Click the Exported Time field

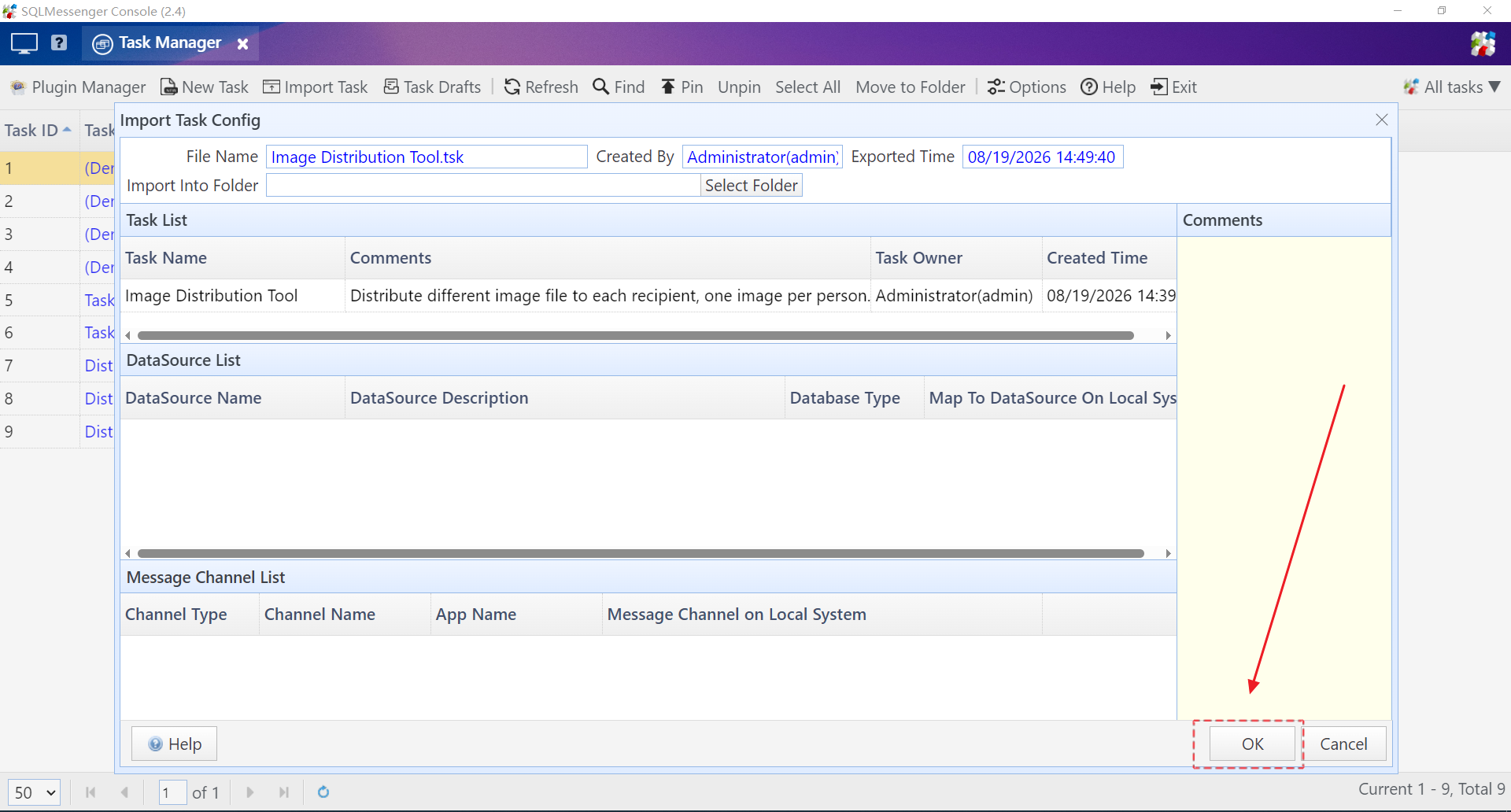pyautogui.click(x=1043, y=157)
